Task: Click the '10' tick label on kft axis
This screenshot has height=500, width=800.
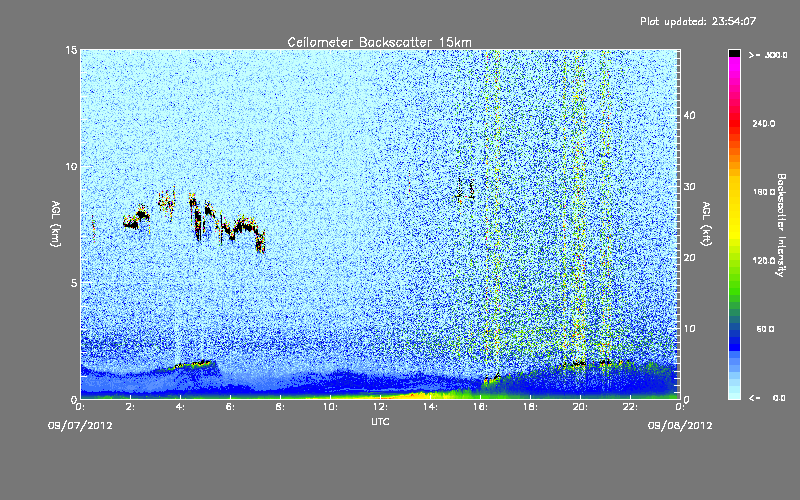Action: click(x=689, y=328)
